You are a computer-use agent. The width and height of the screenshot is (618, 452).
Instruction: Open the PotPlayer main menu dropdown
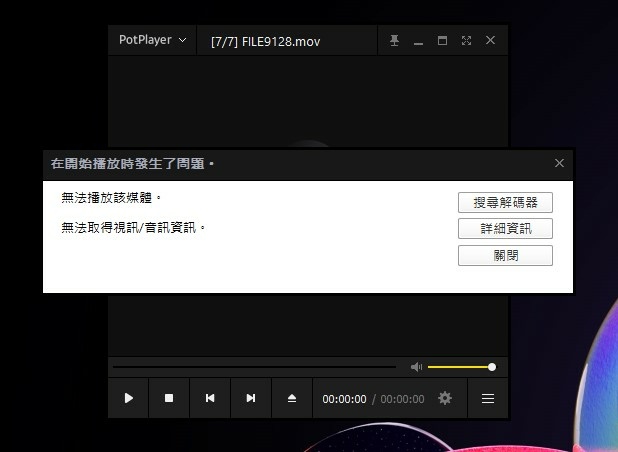(x=152, y=40)
